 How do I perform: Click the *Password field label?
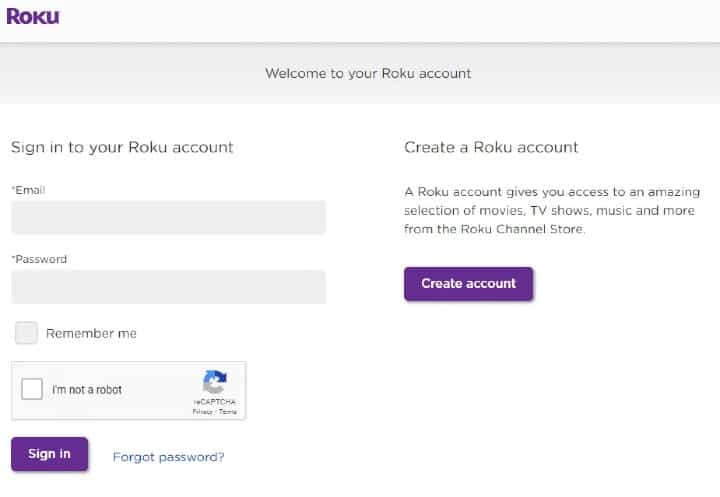point(39,259)
